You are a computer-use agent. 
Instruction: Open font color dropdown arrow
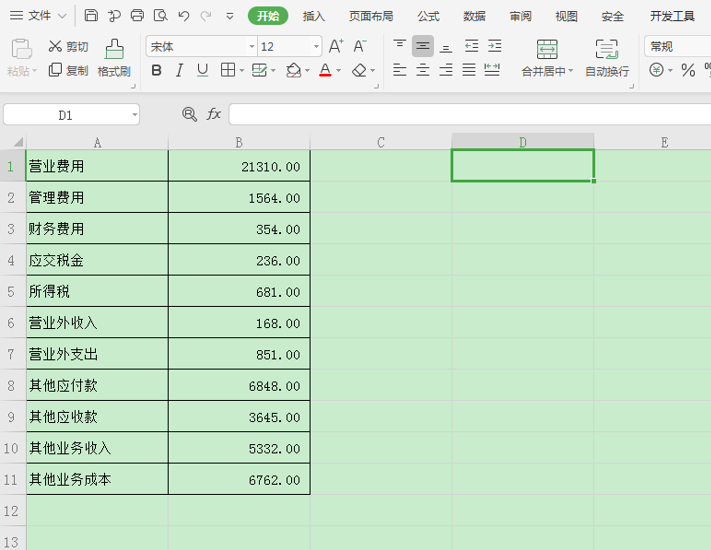coord(338,71)
